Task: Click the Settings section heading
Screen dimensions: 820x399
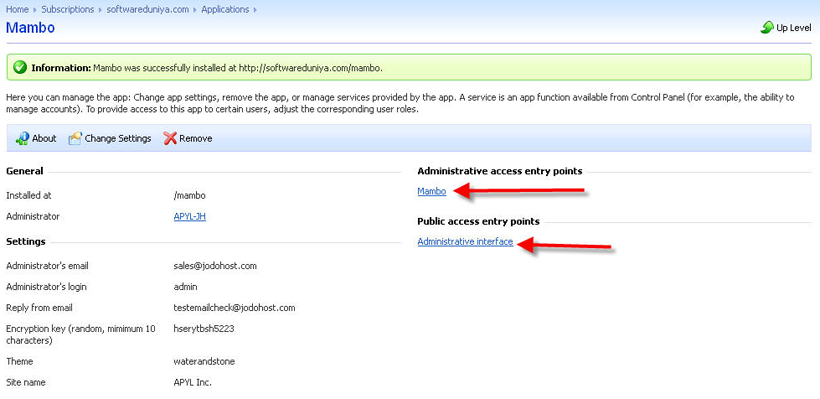Action: [26, 242]
